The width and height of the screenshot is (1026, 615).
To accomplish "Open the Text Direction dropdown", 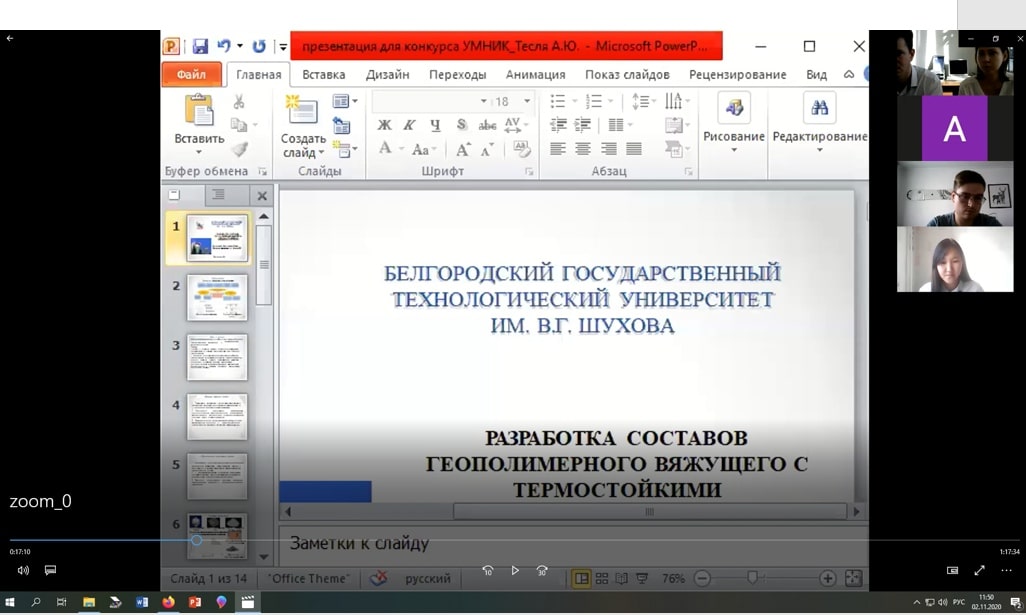I will click(677, 101).
